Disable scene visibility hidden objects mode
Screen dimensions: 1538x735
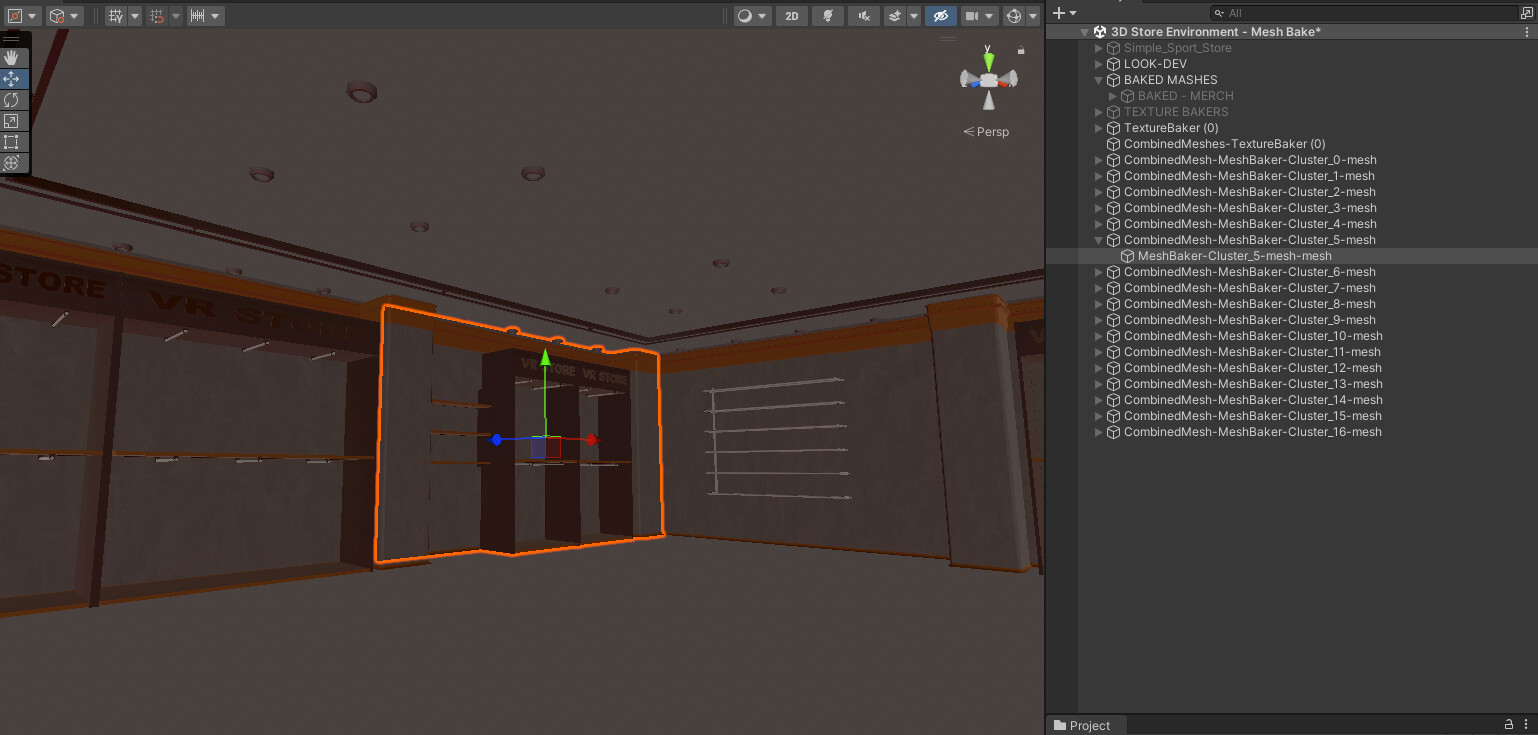[941, 15]
